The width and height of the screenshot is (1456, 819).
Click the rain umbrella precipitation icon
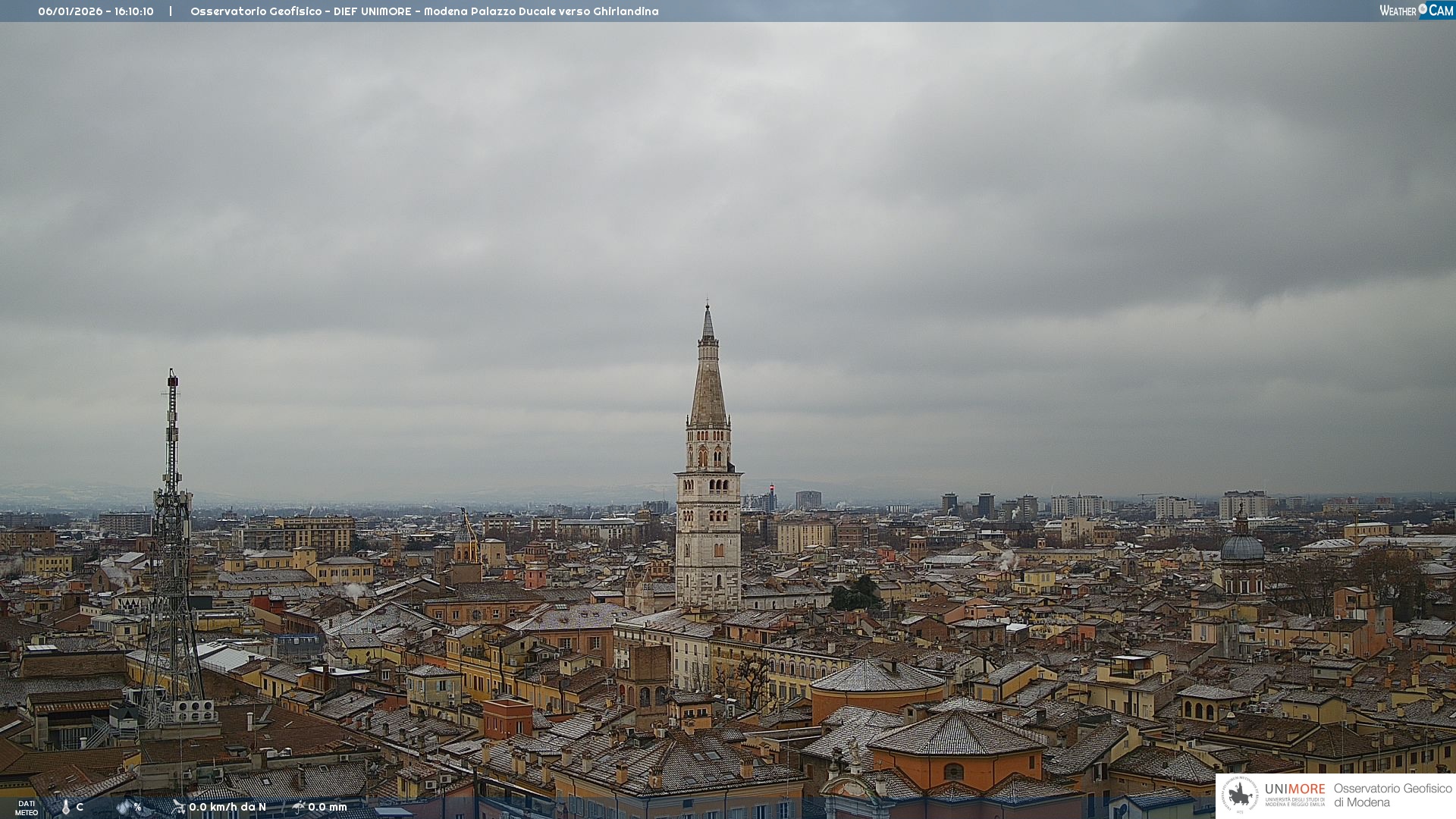coord(298,807)
